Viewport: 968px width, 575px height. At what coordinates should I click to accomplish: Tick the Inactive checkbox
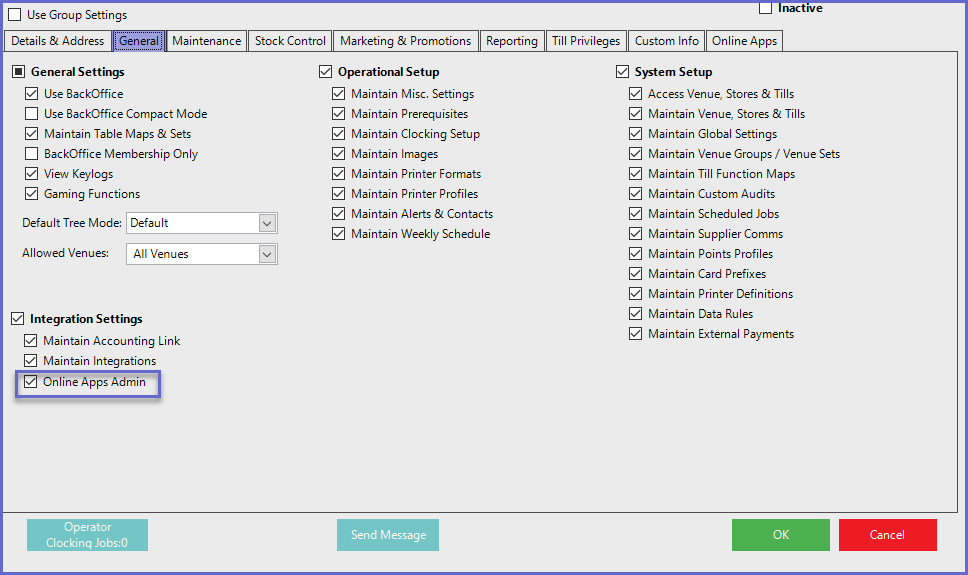766,8
